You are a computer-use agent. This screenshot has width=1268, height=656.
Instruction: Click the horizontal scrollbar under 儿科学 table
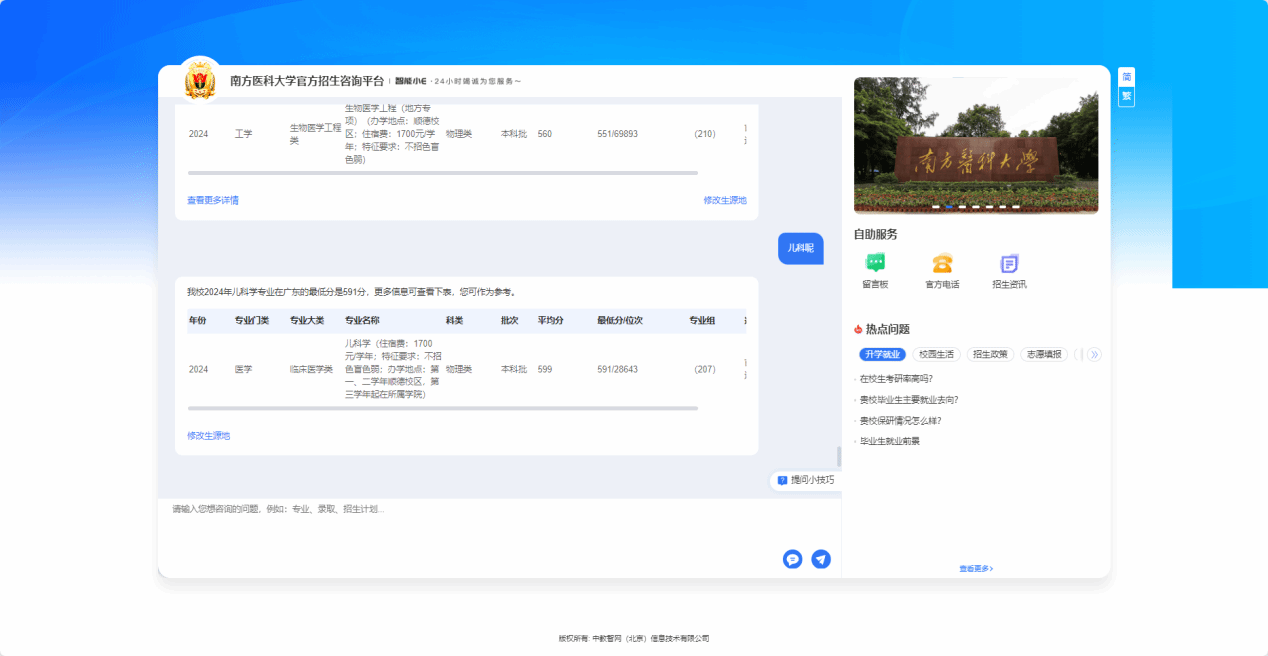point(442,408)
